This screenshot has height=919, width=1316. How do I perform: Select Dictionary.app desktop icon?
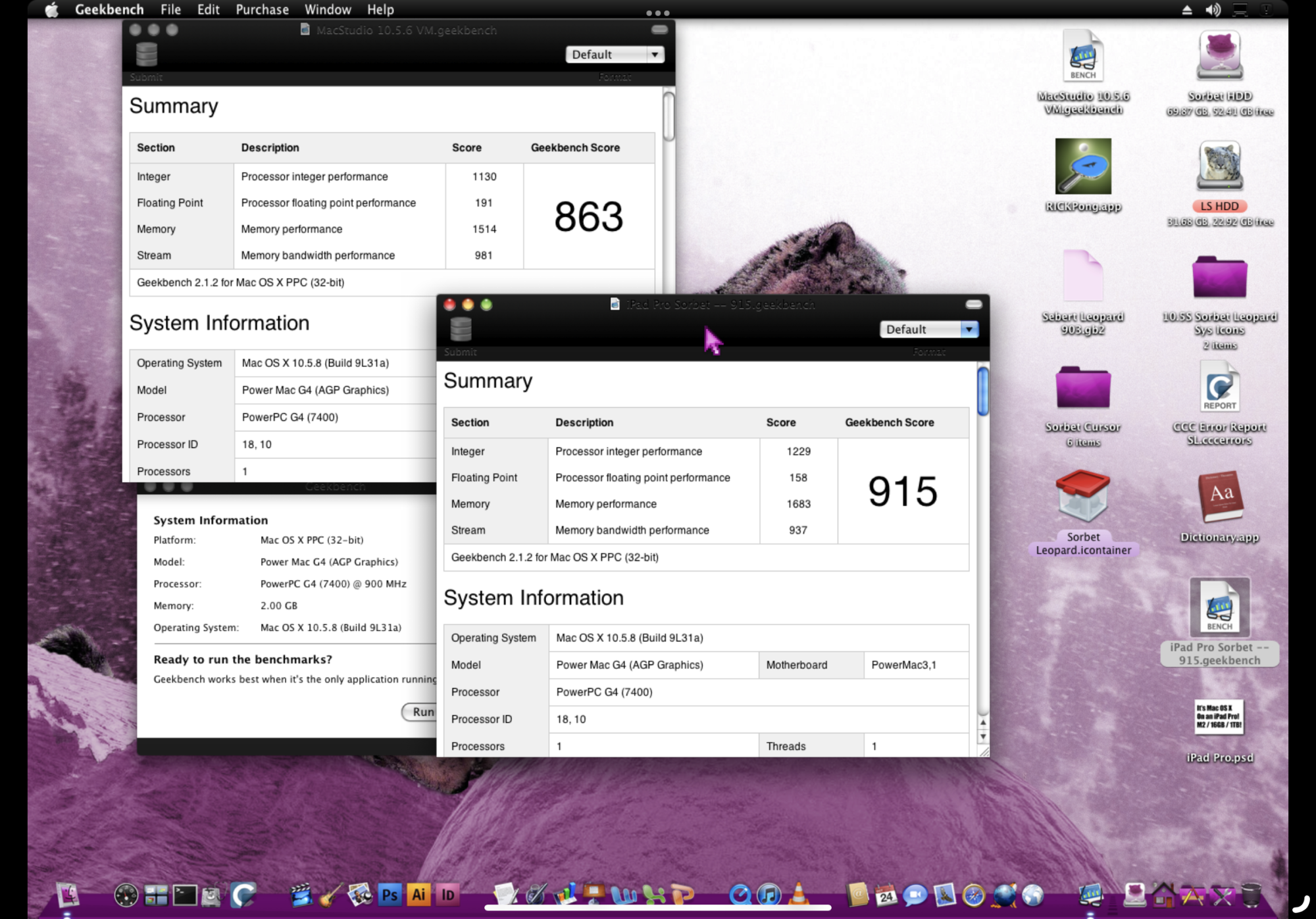point(1220,497)
